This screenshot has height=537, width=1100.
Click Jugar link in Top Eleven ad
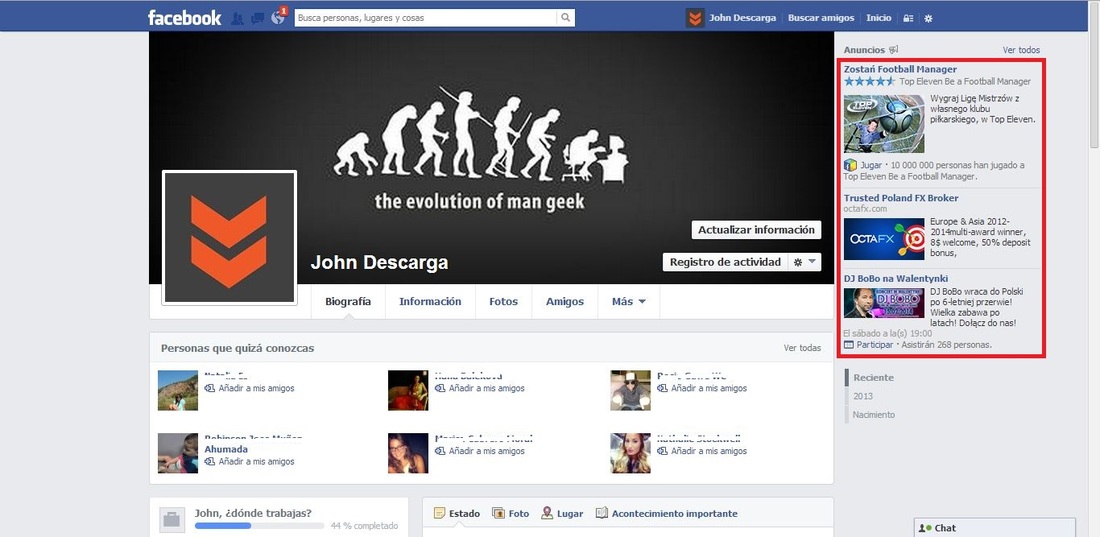[x=871, y=165]
